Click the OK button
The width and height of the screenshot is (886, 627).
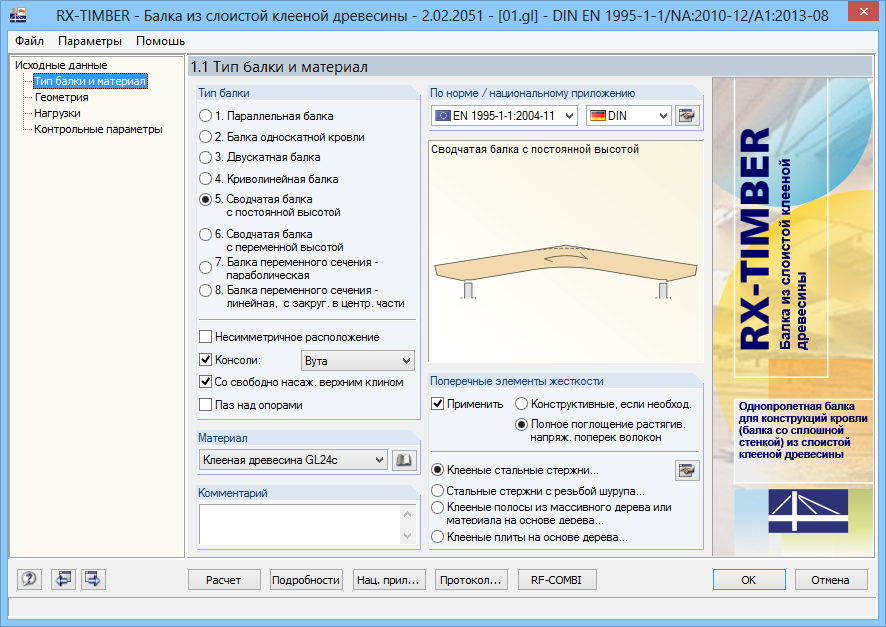[749, 580]
